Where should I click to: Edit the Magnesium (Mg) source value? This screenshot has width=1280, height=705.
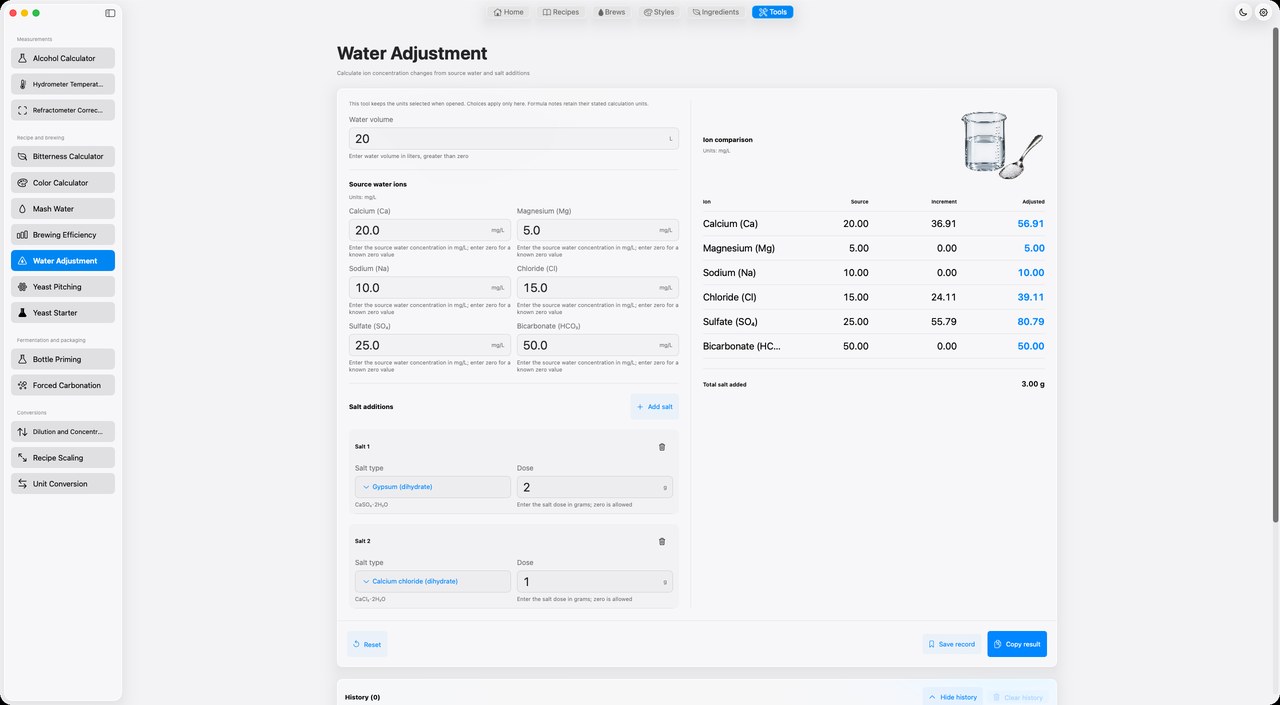pyautogui.click(x=597, y=230)
